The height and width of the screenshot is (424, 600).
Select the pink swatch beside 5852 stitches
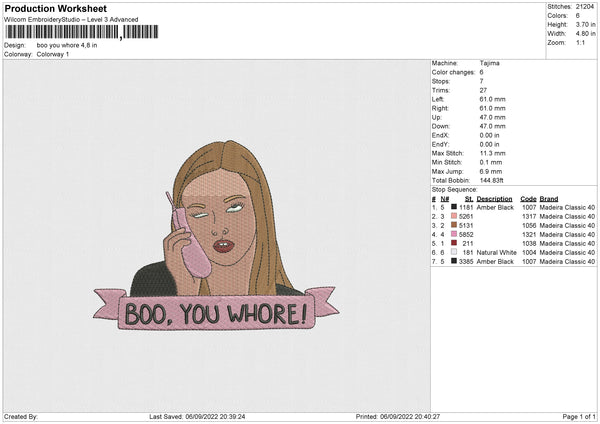pyautogui.click(x=454, y=234)
